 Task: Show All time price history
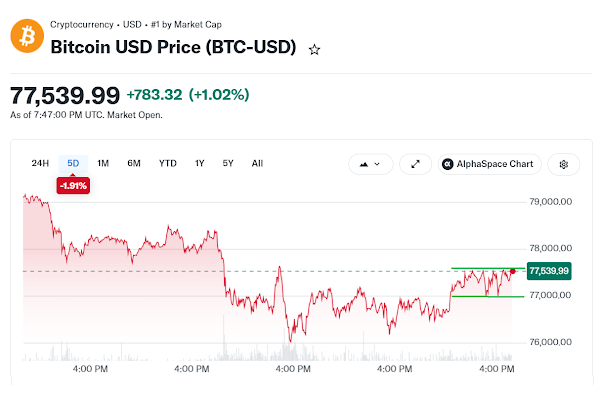(x=257, y=163)
